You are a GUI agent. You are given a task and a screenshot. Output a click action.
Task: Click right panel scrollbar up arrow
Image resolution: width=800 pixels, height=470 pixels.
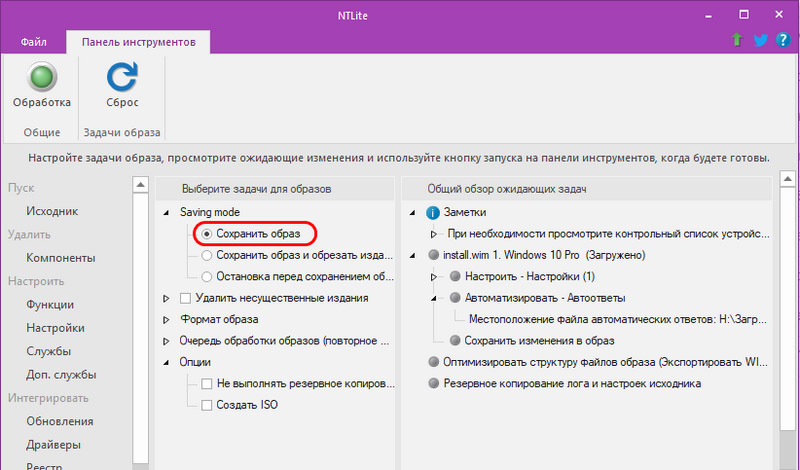[x=787, y=179]
